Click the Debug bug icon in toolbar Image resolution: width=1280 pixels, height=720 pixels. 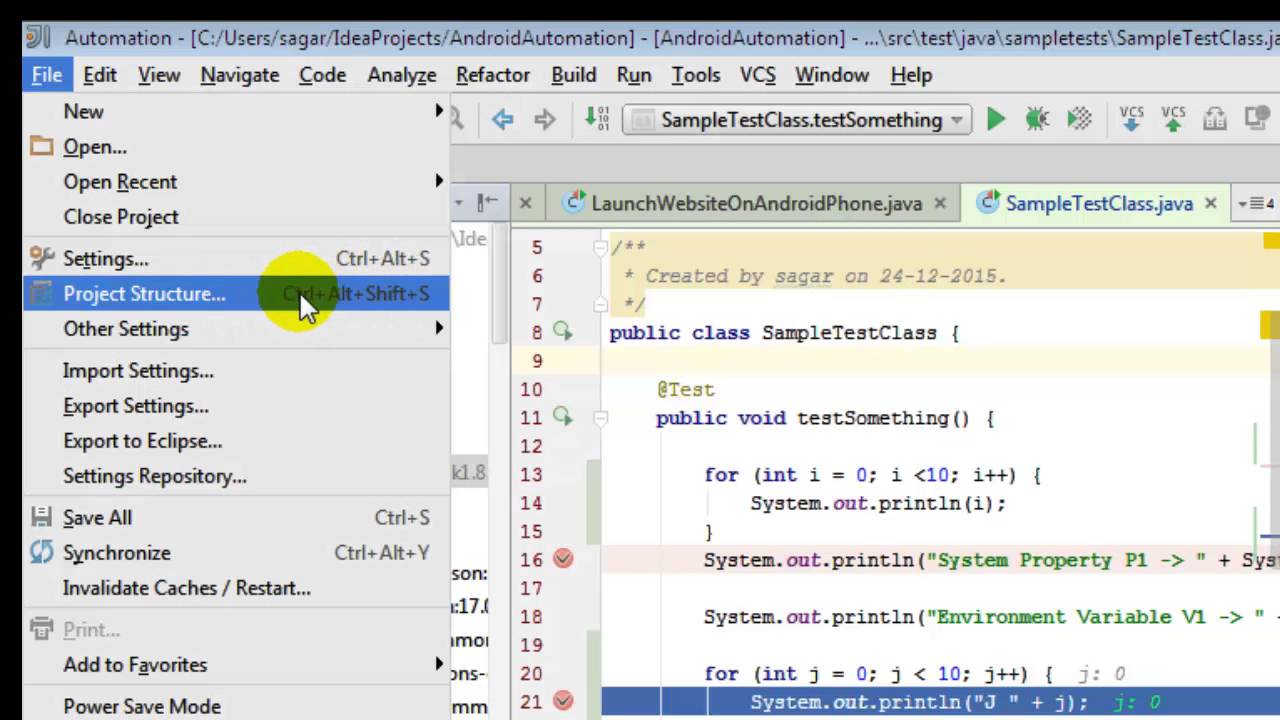pyautogui.click(x=1037, y=119)
